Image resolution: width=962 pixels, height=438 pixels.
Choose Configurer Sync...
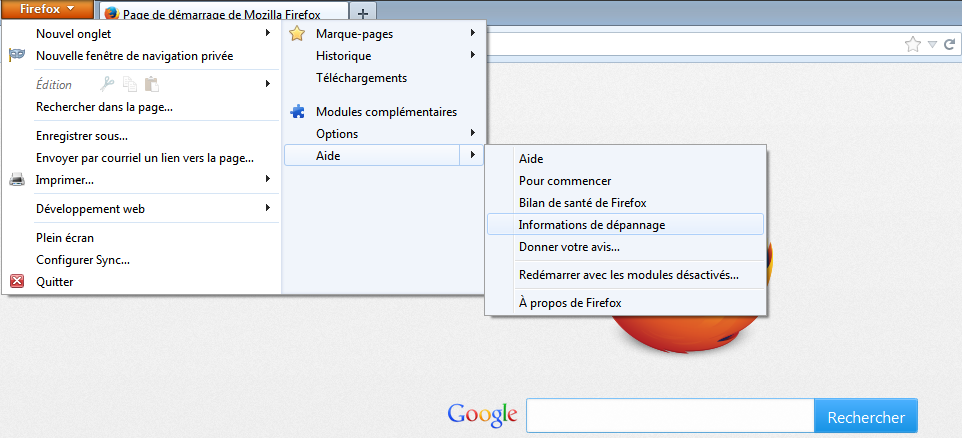click(x=83, y=259)
